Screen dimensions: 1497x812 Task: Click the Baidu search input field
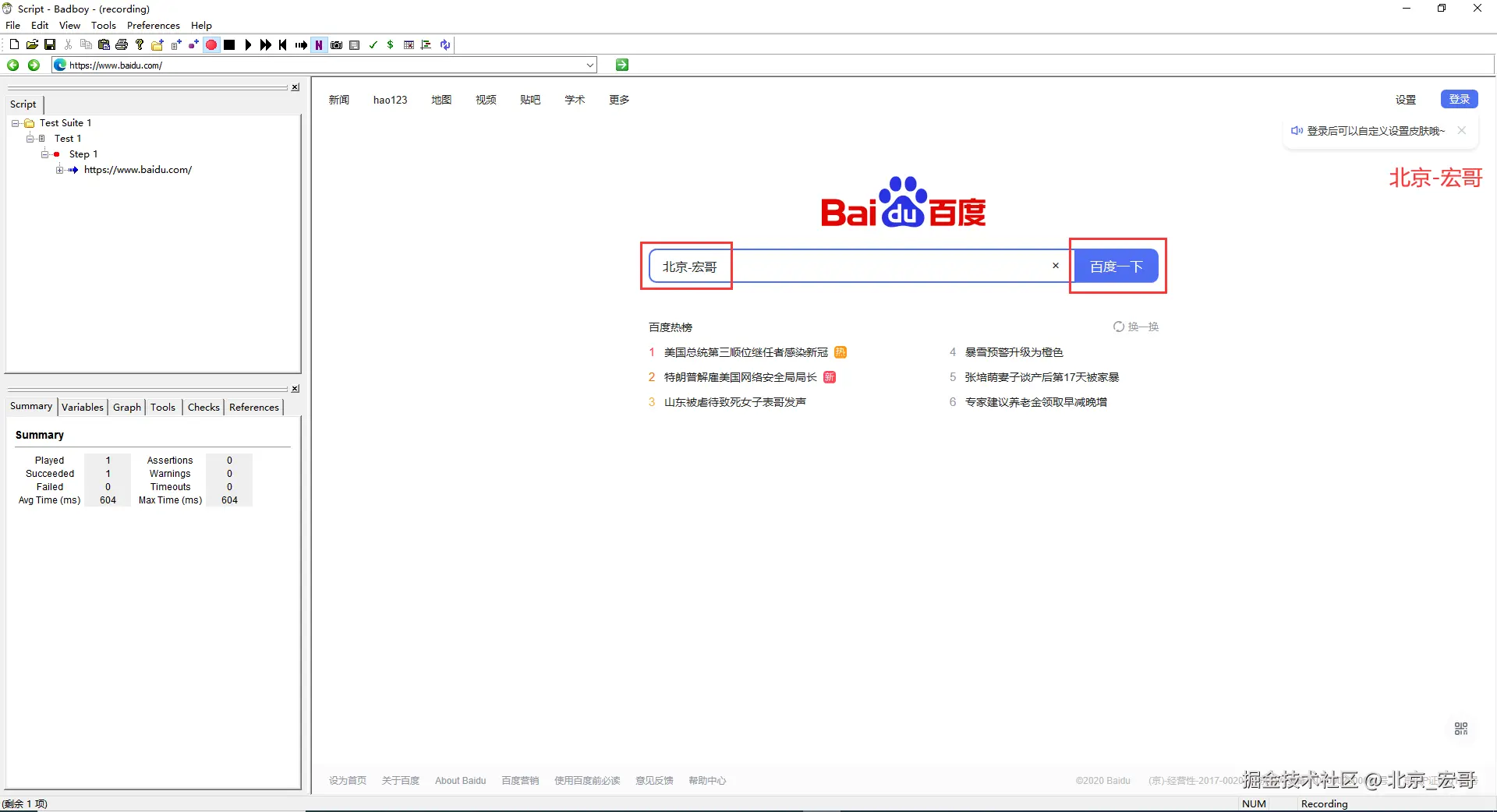pyautogui.click(x=862, y=267)
